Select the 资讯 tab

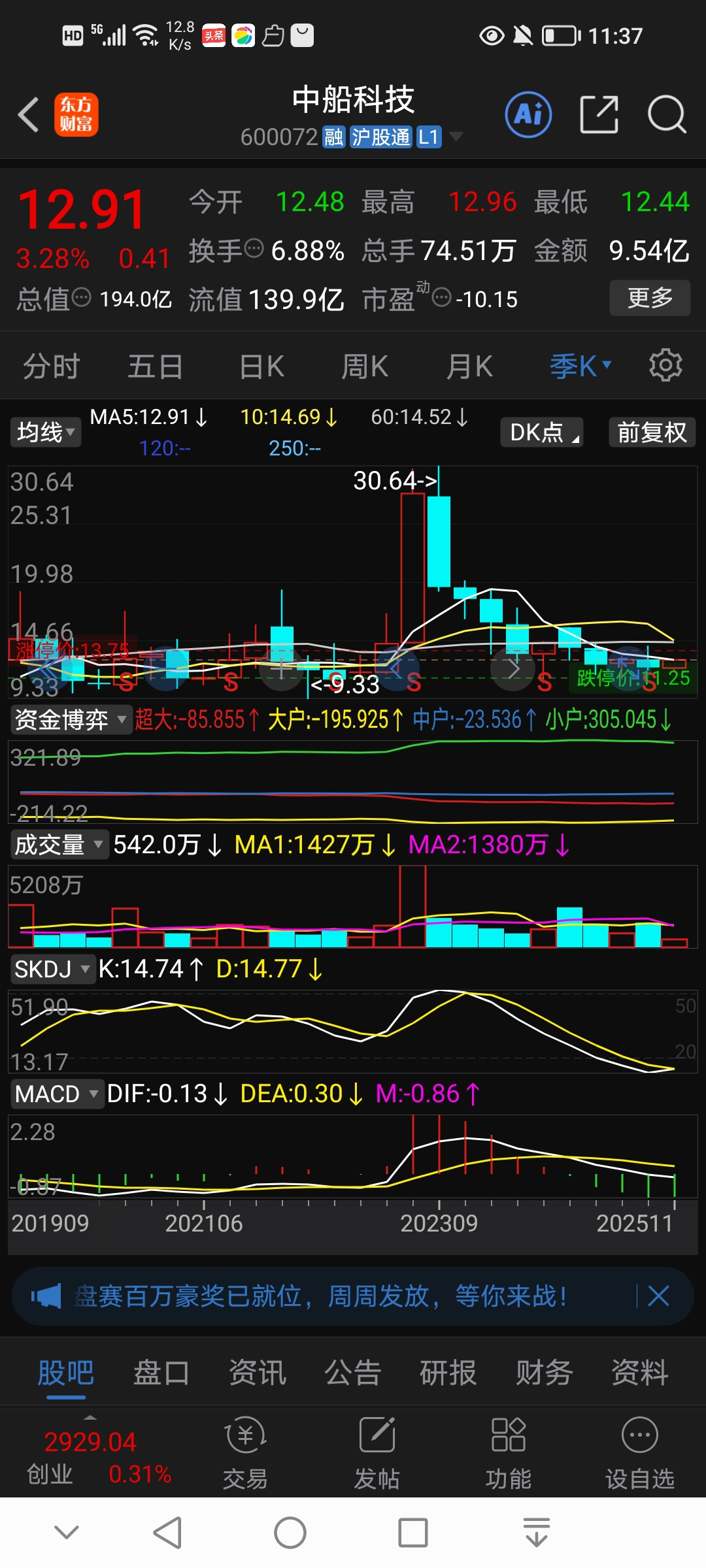click(258, 1372)
